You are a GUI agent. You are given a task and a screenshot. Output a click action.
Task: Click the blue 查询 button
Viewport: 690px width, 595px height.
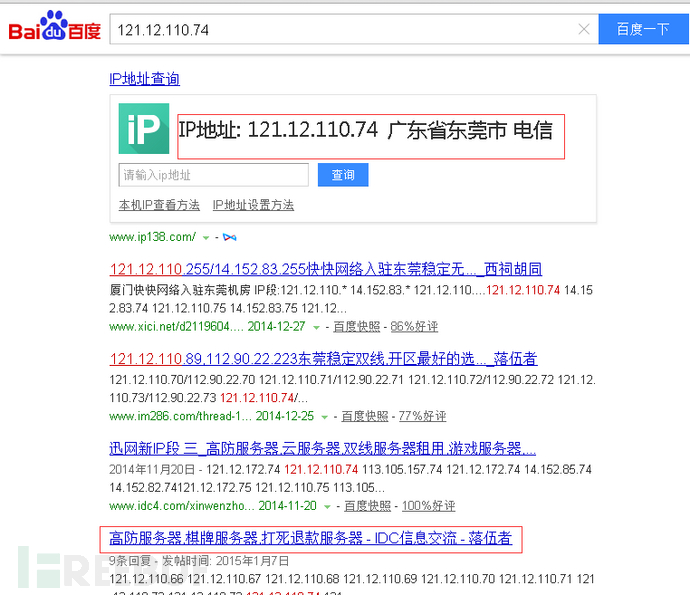tap(343, 175)
